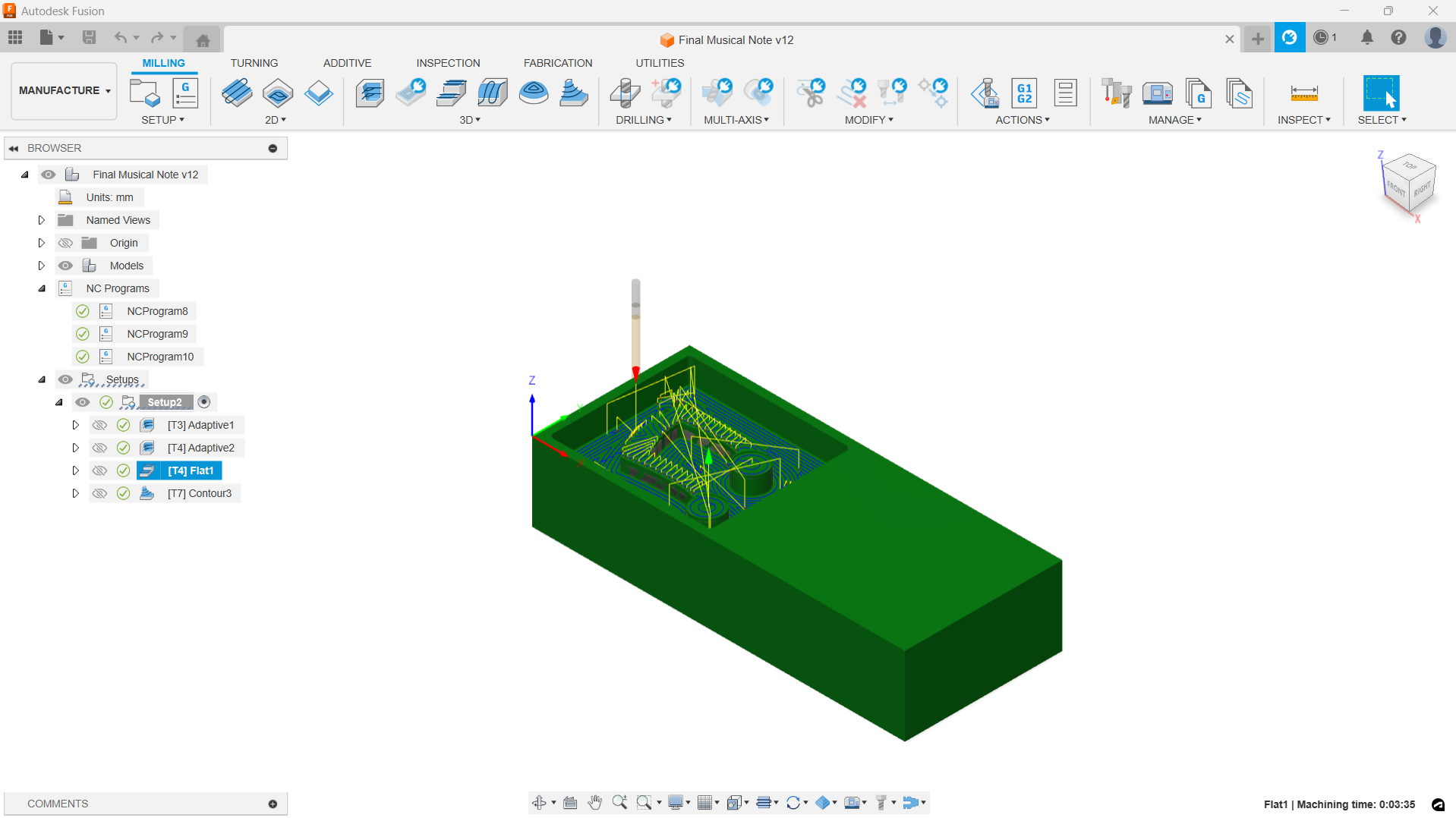
Task: Collapse the NC Programs node
Action: click(x=42, y=288)
